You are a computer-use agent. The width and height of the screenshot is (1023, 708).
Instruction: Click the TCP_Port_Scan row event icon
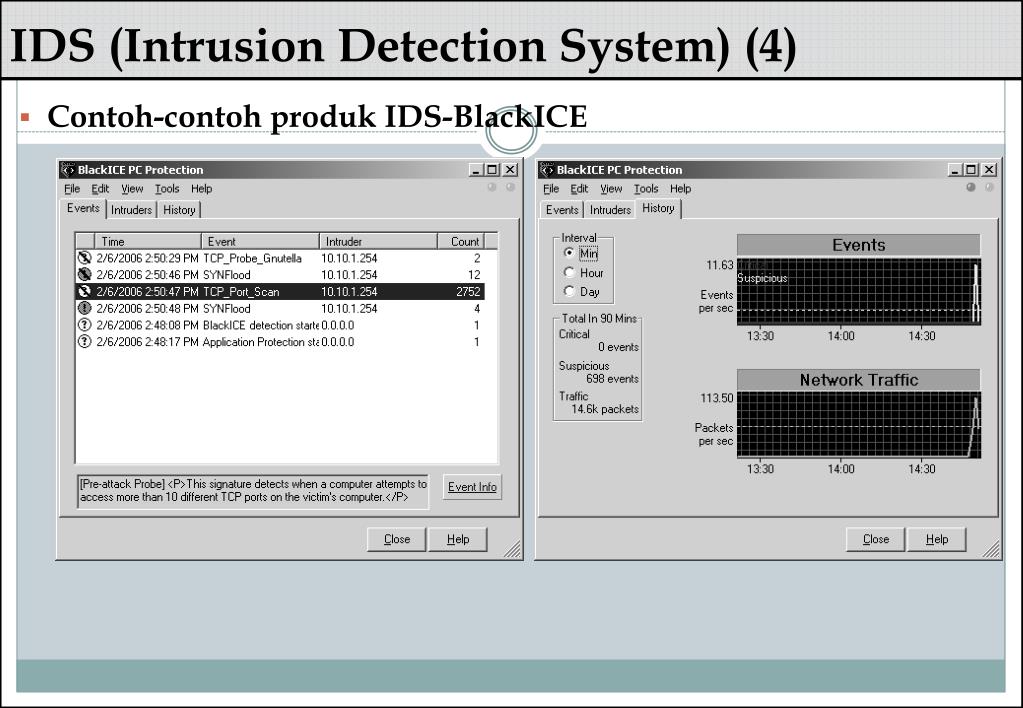click(x=84, y=292)
